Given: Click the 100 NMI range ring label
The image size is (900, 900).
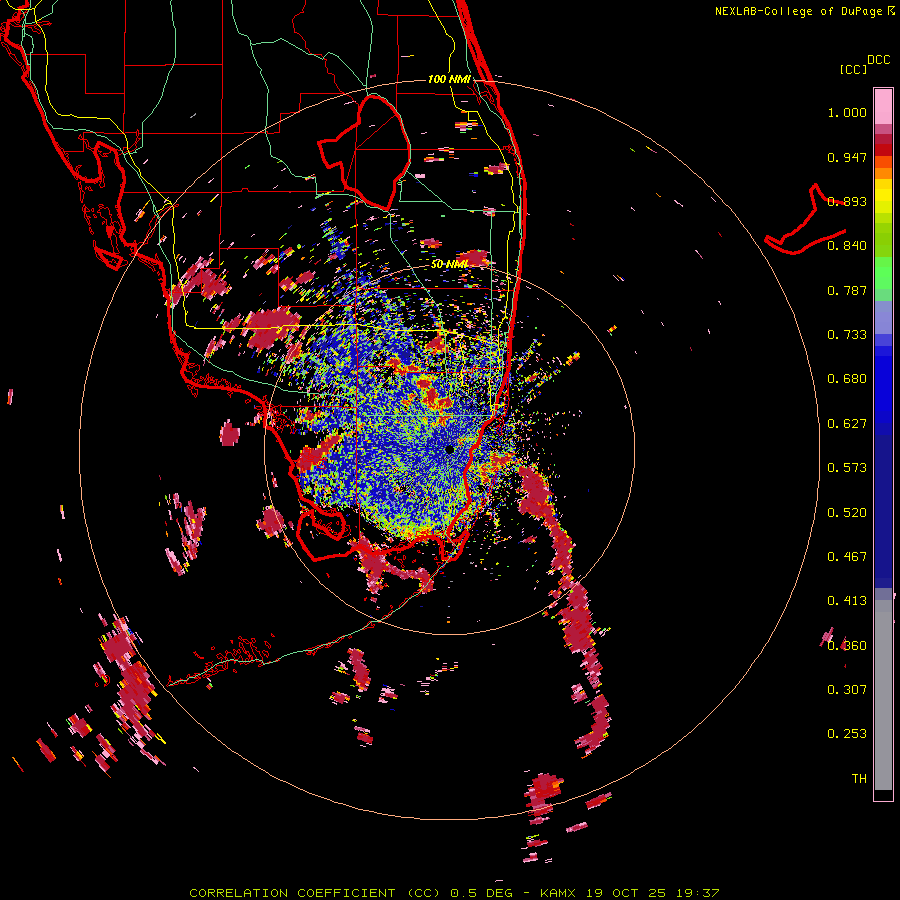Looking at the screenshot, I should (x=449, y=79).
